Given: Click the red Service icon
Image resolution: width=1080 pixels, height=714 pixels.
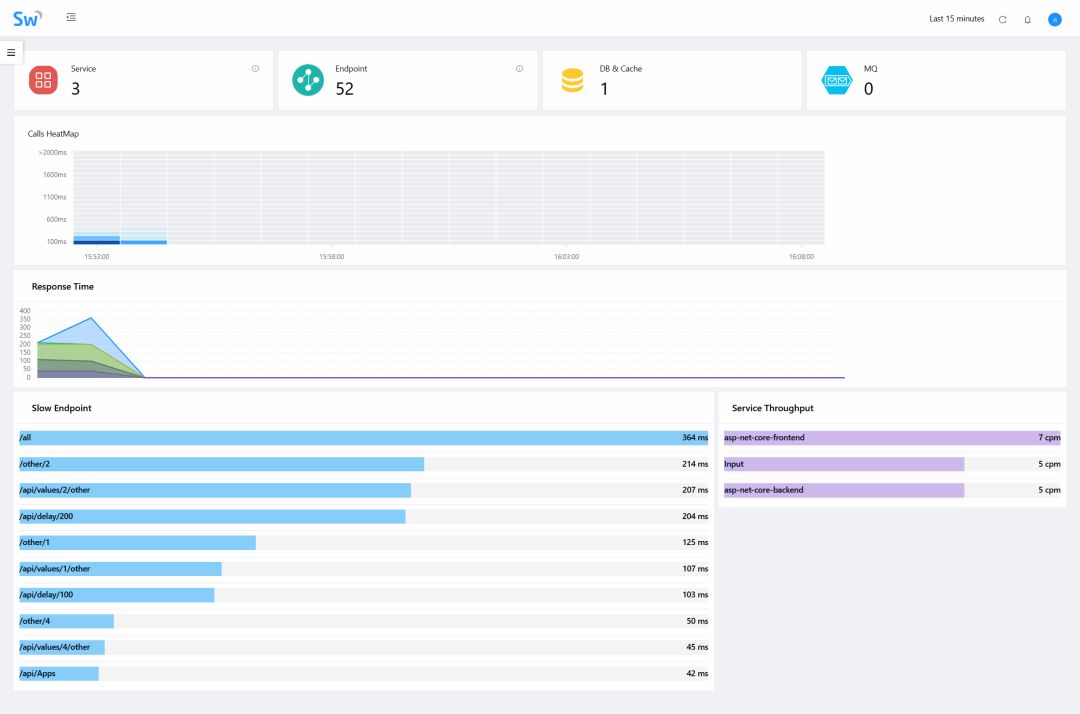Looking at the screenshot, I should pos(43,80).
